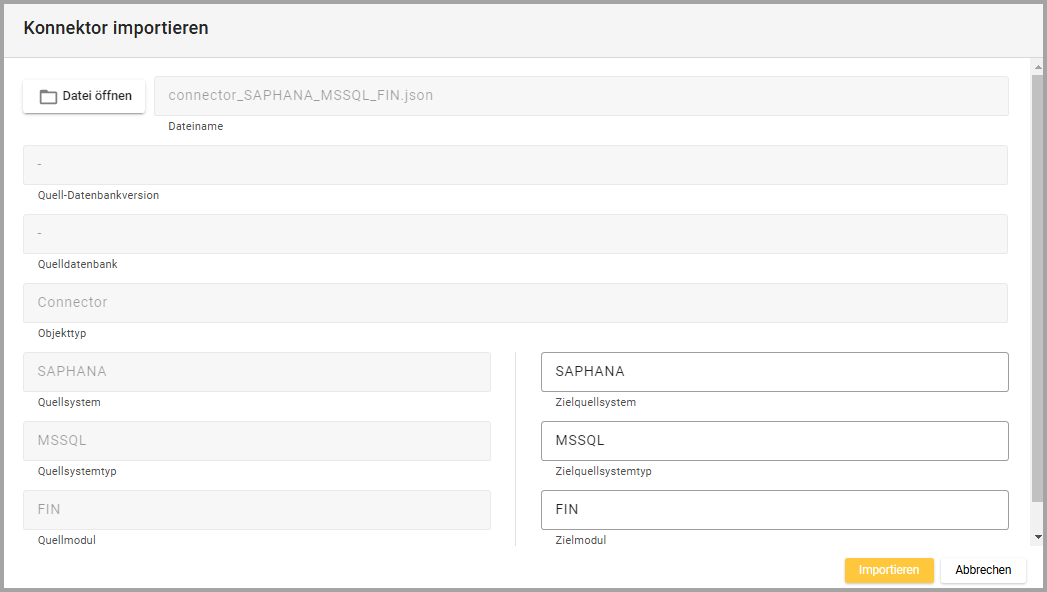Click the scrollbar down arrow
The width and height of the screenshot is (1047, 592).
coord(1037,537)
